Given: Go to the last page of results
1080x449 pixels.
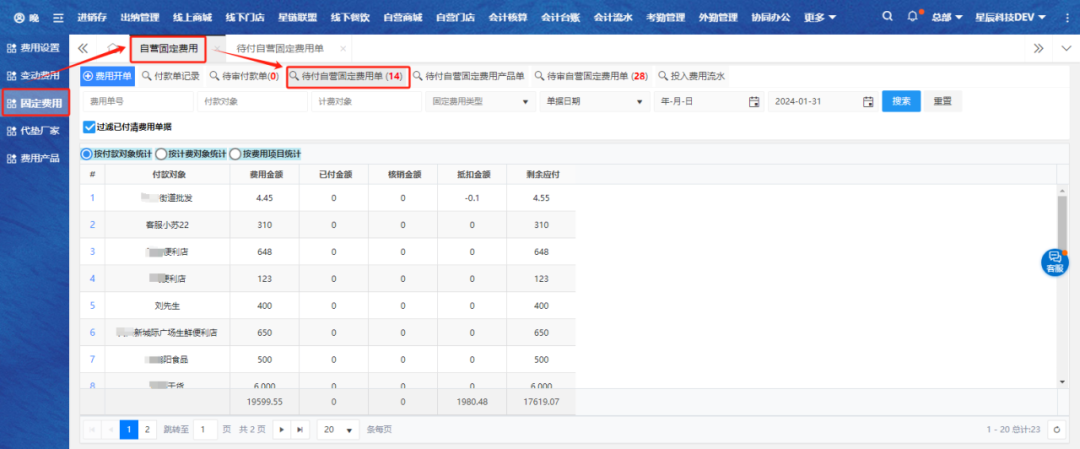Looking at the screenshot, I should point(299,429).
